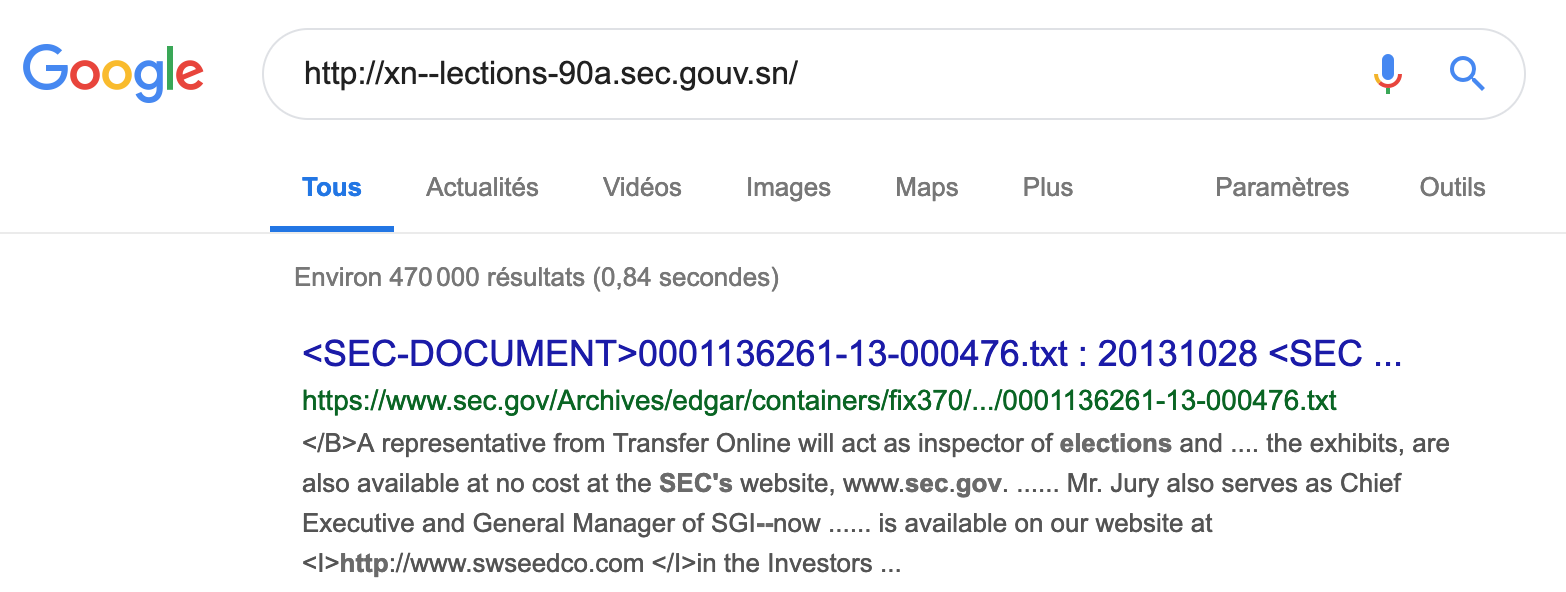Open the Maps tab
1566x592 pixels.
click(926, 188)
